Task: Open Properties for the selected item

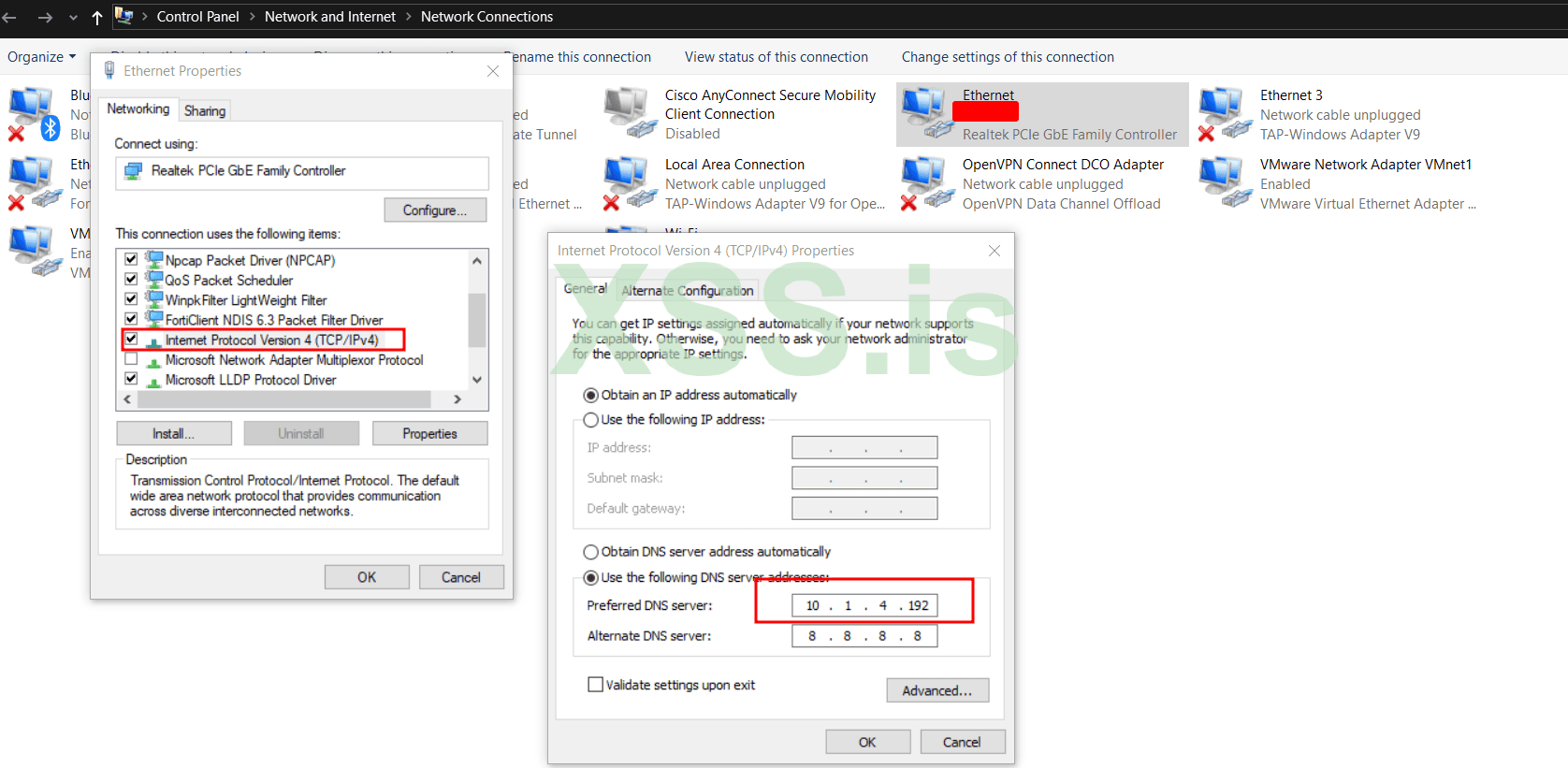Action: click(x=429, y=434)
